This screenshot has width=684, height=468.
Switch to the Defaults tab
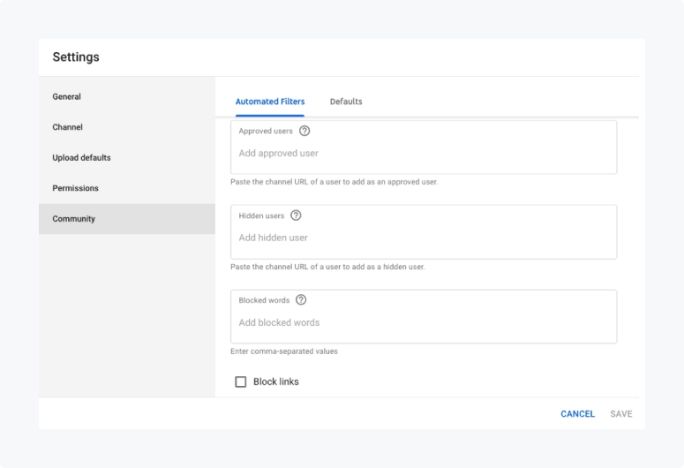pyautogui.click(x=346, y=102)
